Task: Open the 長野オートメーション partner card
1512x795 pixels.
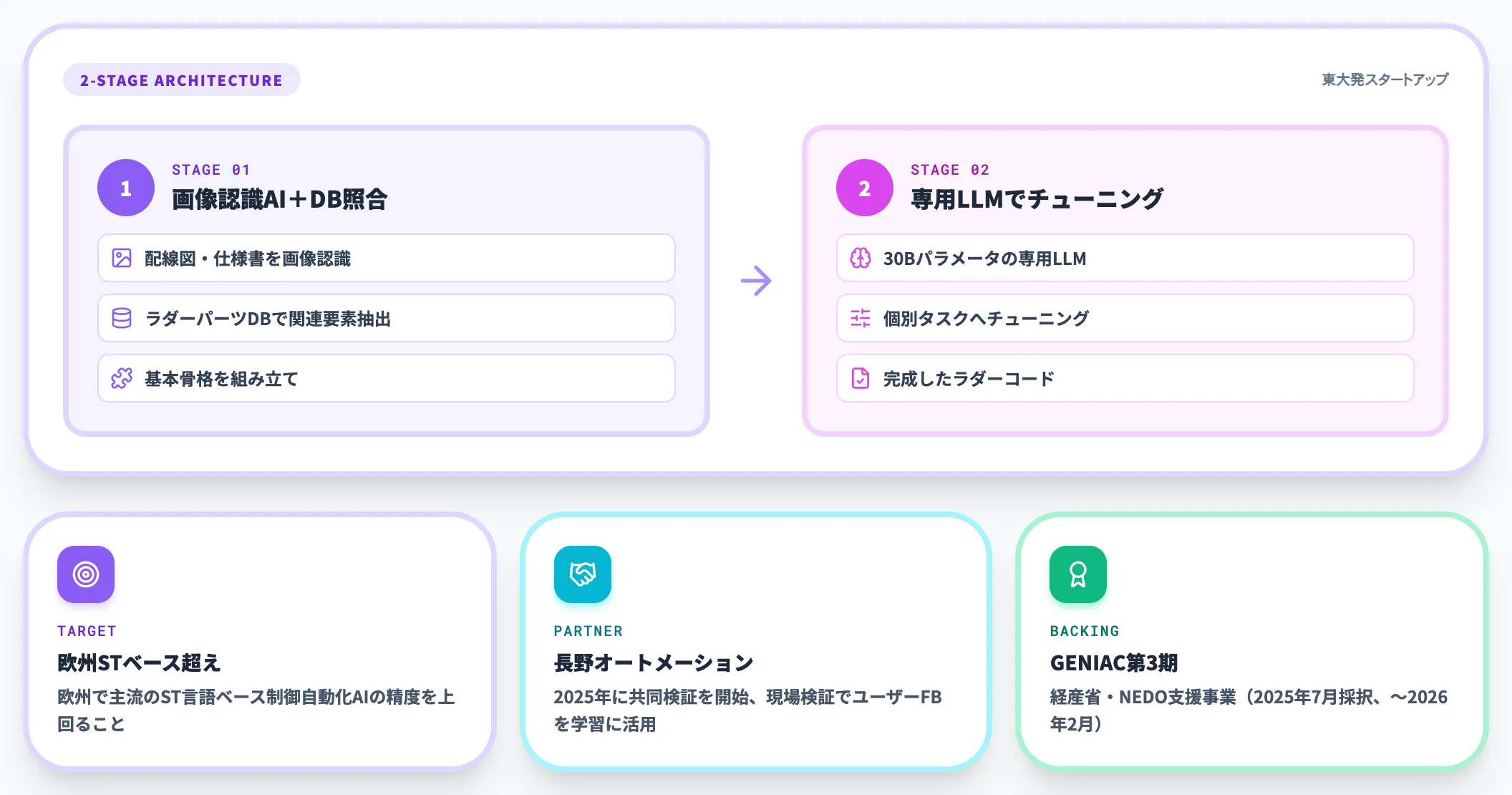Action: (756, 642)
